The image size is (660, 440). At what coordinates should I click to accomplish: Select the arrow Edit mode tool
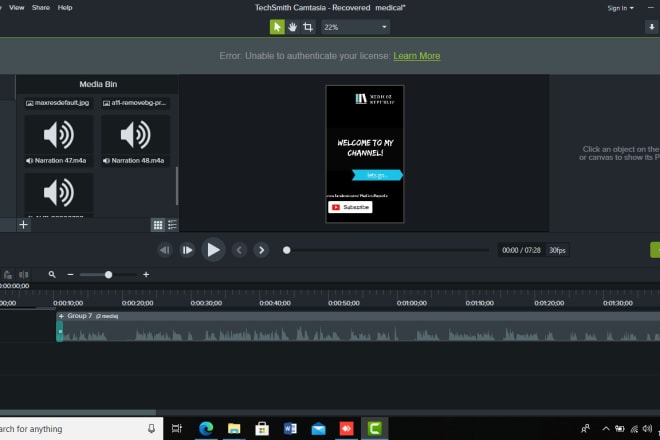coord(277,27)
